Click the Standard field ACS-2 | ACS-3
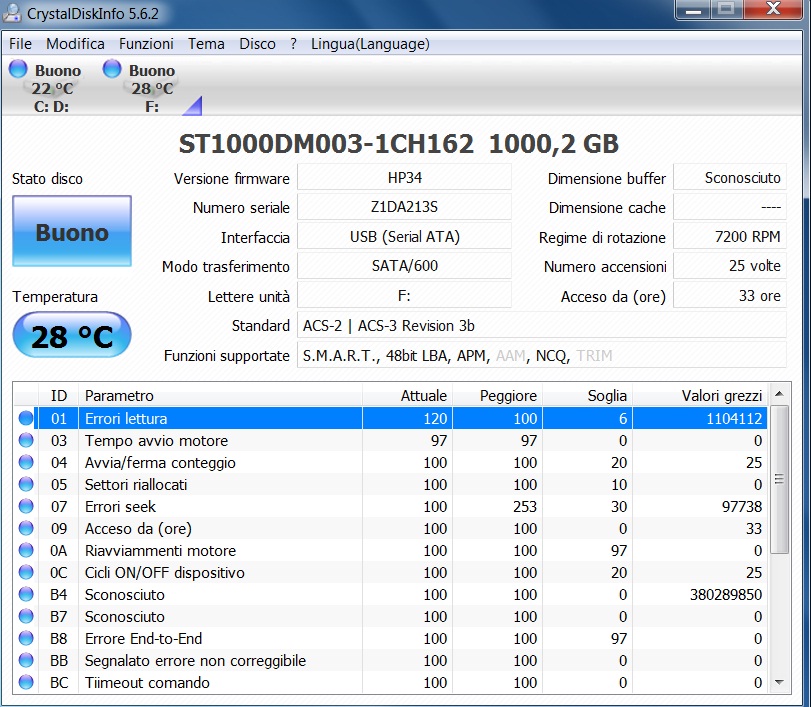Image resolution: width=811 pixels, height=707 pixels. click(542, 325)
